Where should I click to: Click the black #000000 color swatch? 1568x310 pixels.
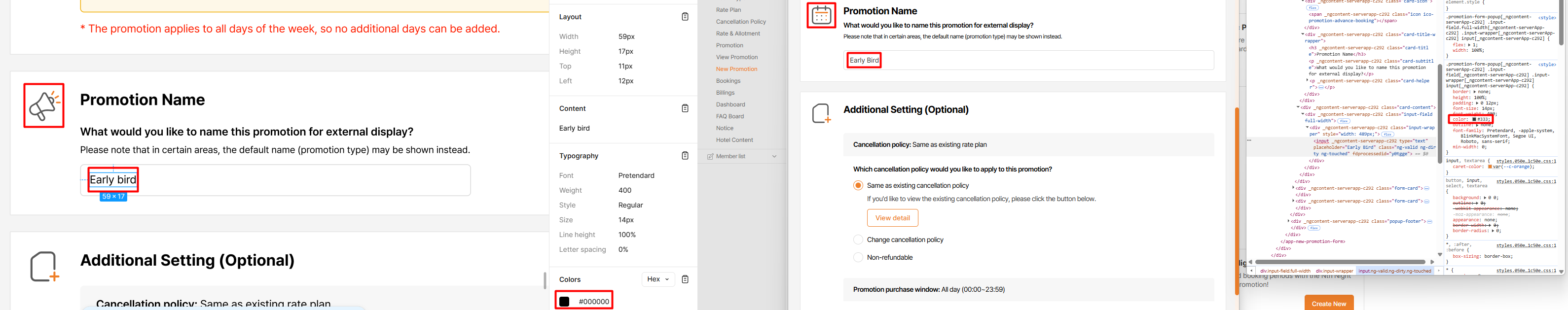pyautogui.click(x=564, y=302)
